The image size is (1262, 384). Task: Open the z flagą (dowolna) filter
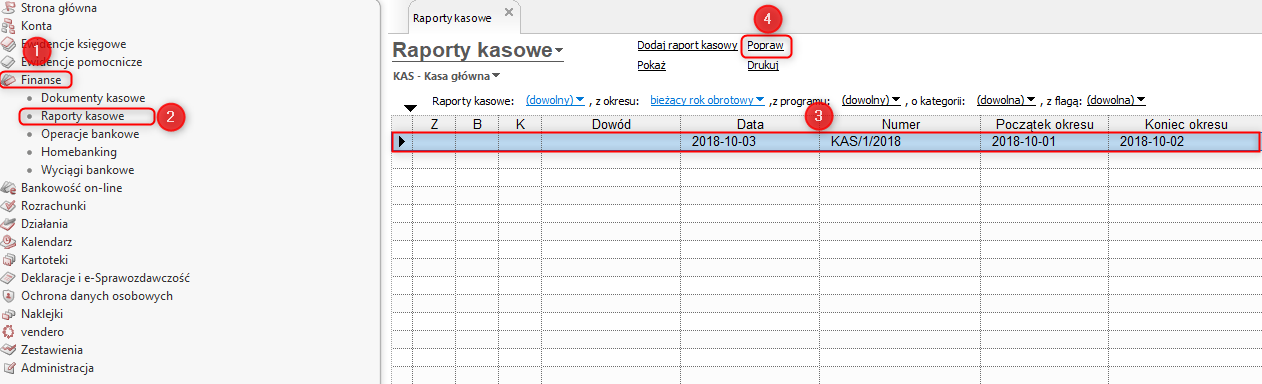tap(1116, 100)
